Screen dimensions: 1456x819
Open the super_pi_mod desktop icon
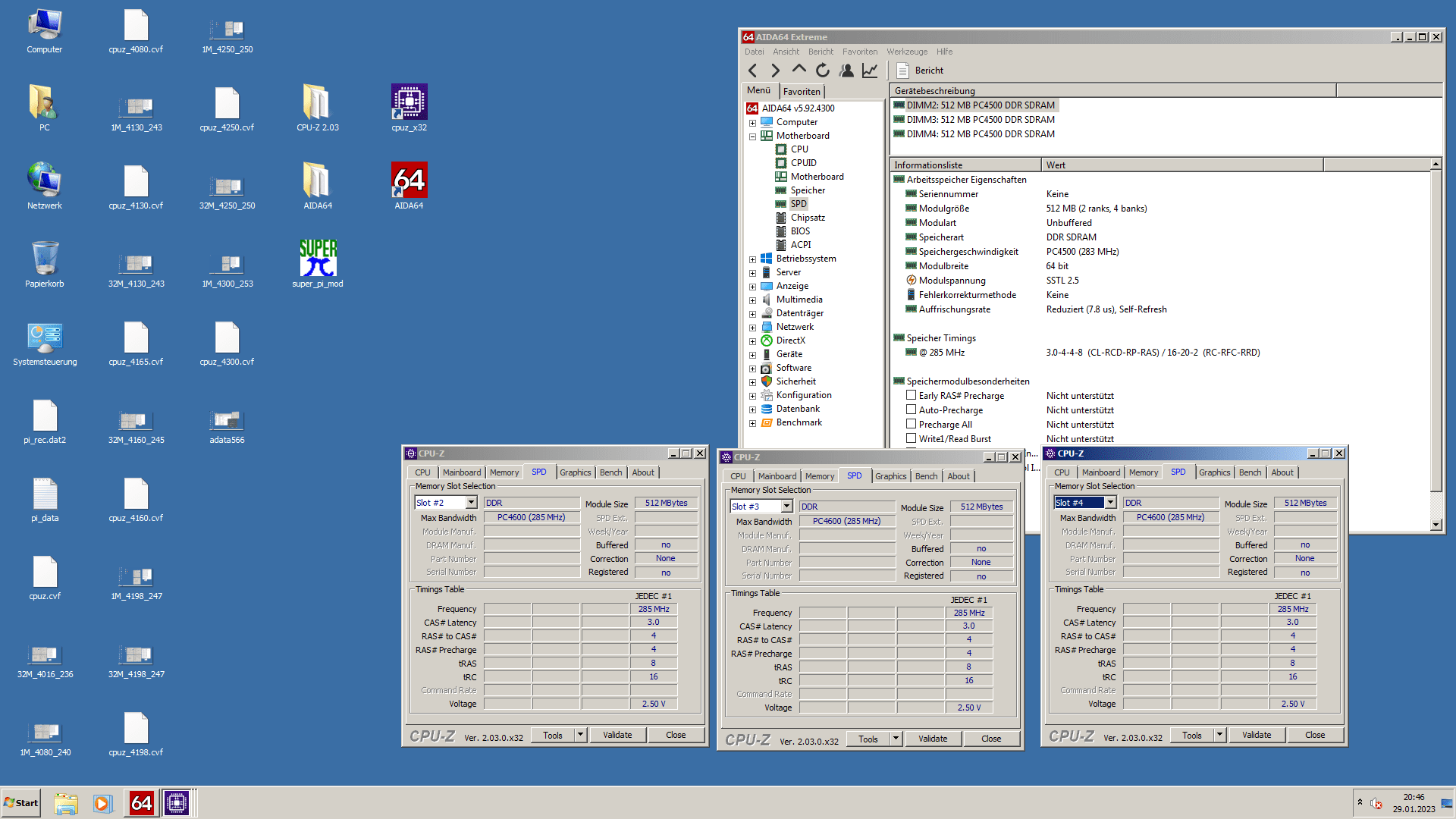[318, 263]
